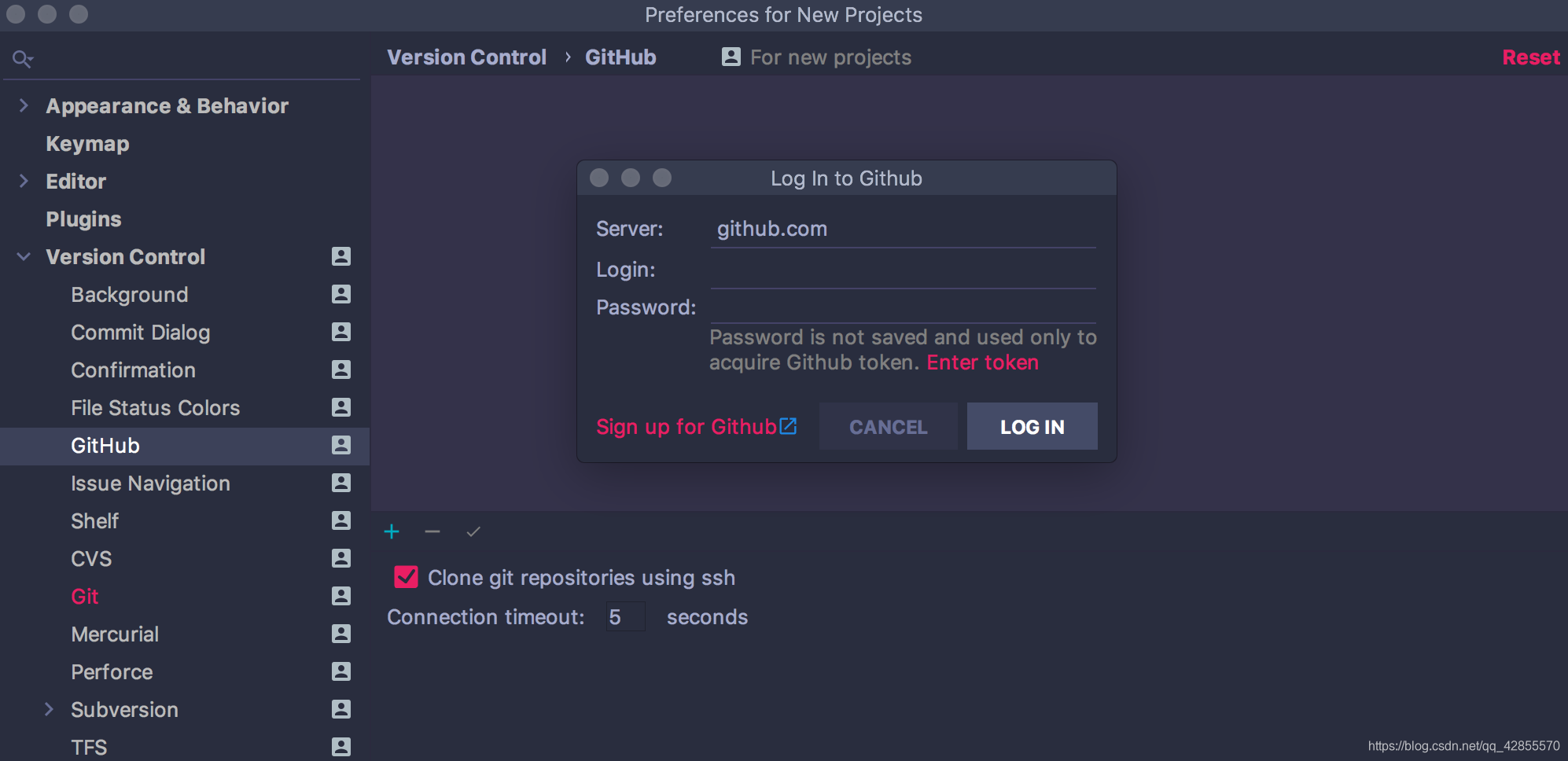The image size is (1568, 761).
Task: Click the project icon on Mercurial row
Action: [341, 634]
